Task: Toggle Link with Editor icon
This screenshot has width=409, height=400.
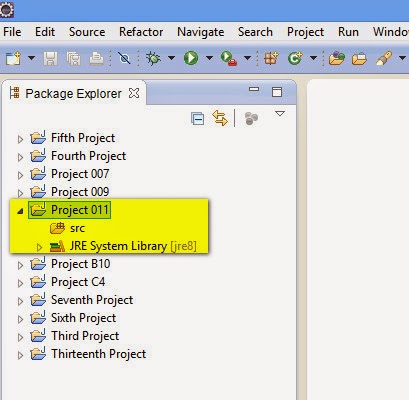Action: click(x=220, y=118)
